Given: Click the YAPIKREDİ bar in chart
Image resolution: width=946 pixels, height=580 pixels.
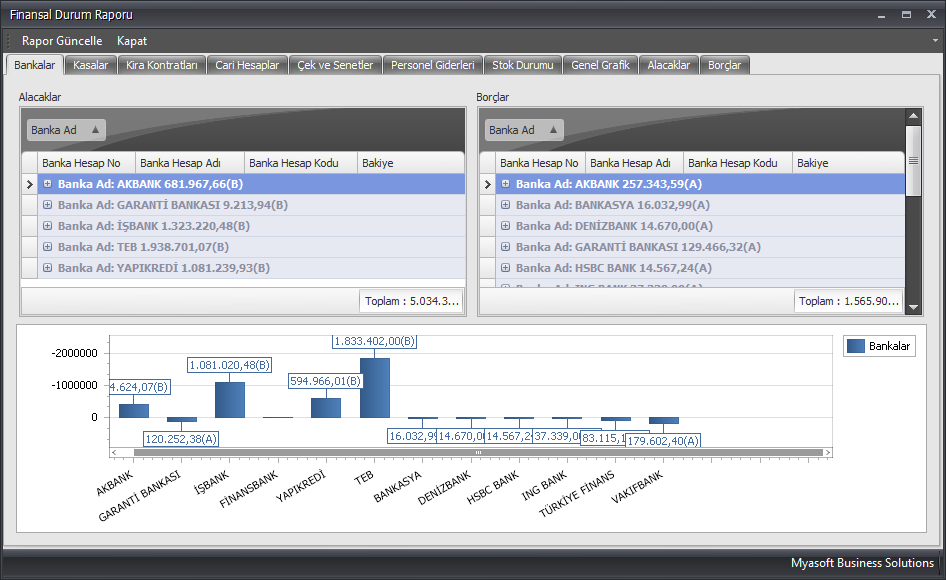Looking at the screenshot, I should pos(326,407).
